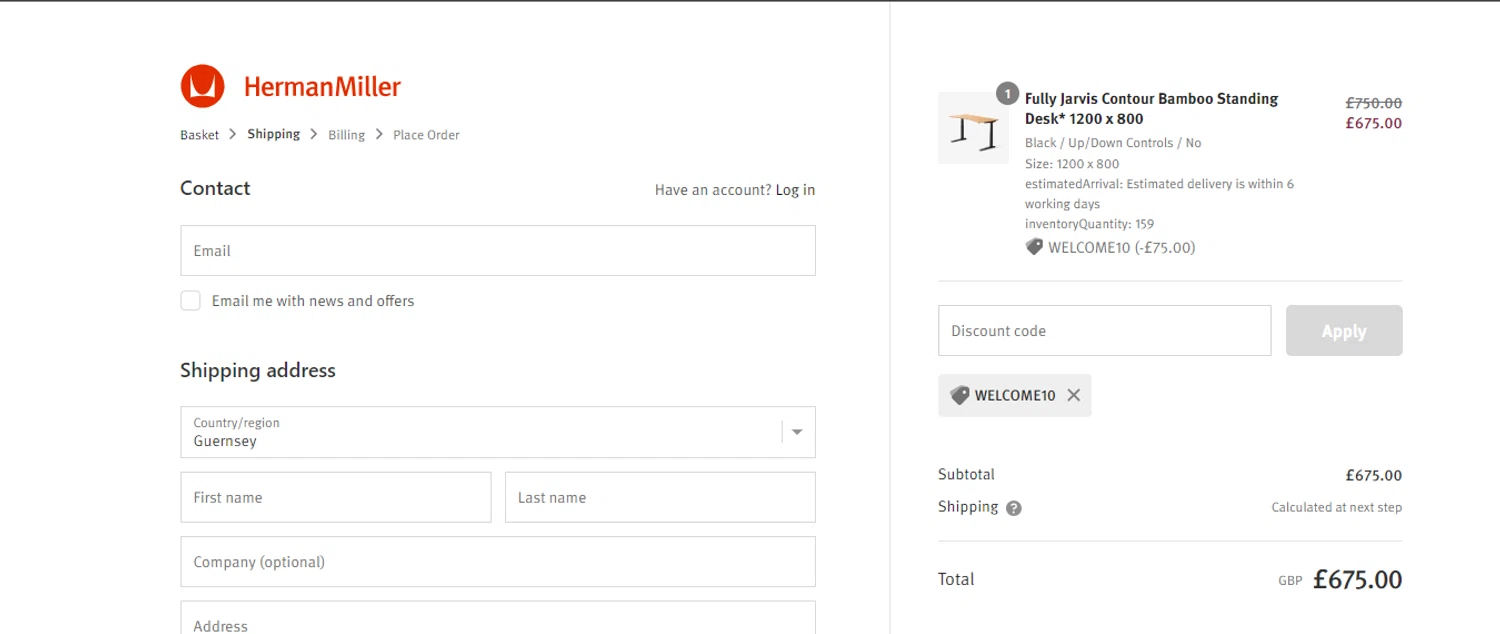This screenshot has height=634, width=1500.
Task: Click the chevron after Shipping breadcrumb
Action: [x=314, y=134]
